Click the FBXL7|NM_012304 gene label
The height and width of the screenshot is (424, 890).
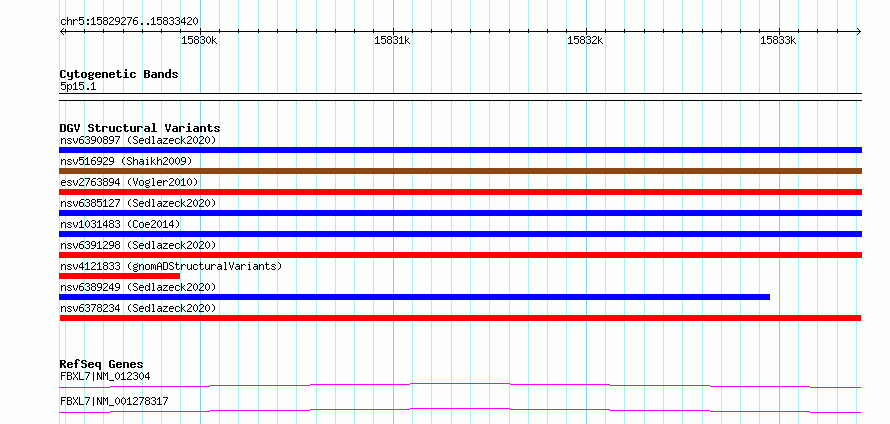click(x=105, y=376)
